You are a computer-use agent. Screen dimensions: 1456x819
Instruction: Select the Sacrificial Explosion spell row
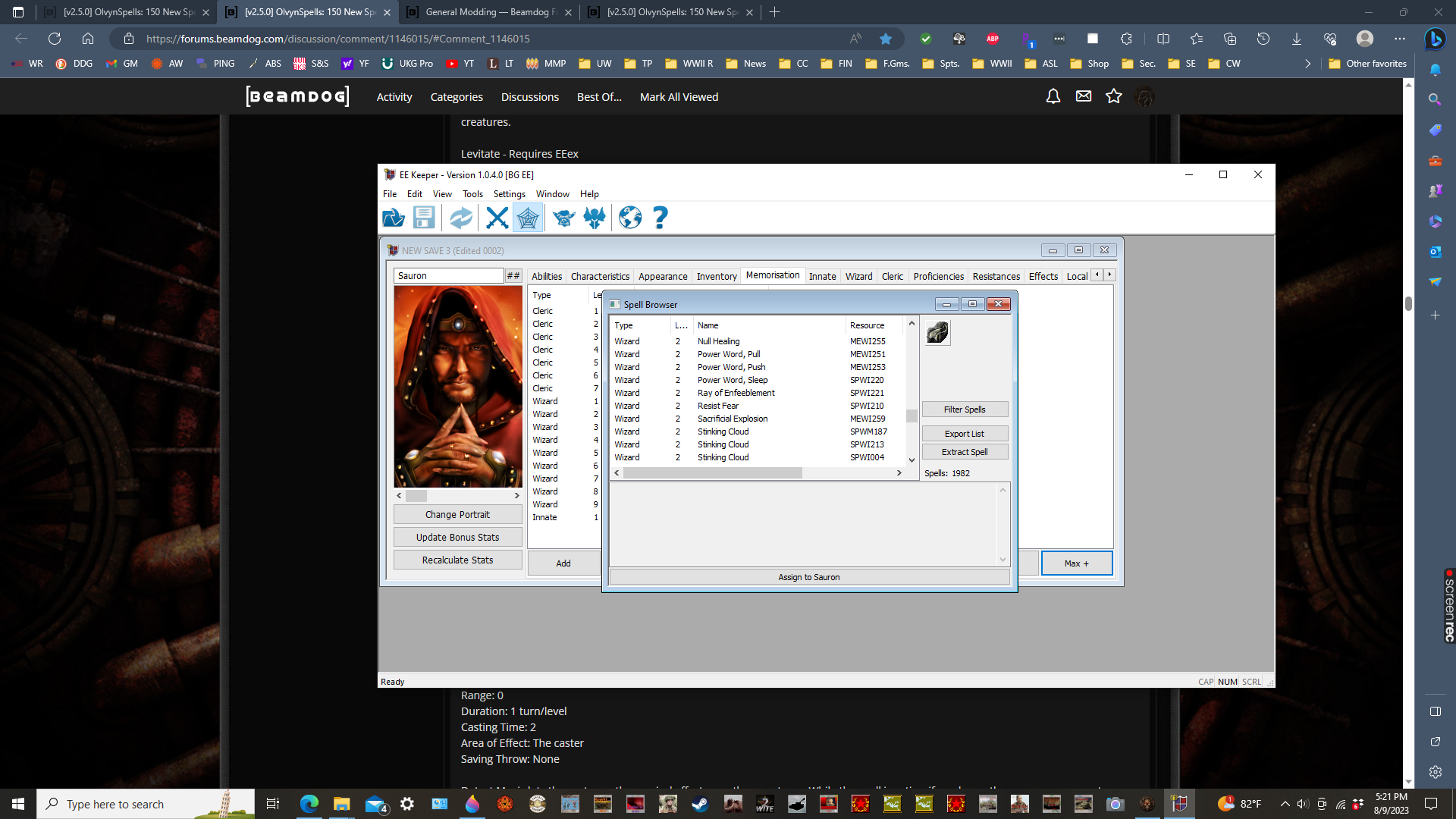pyautogui.click(x=758, y=419)
